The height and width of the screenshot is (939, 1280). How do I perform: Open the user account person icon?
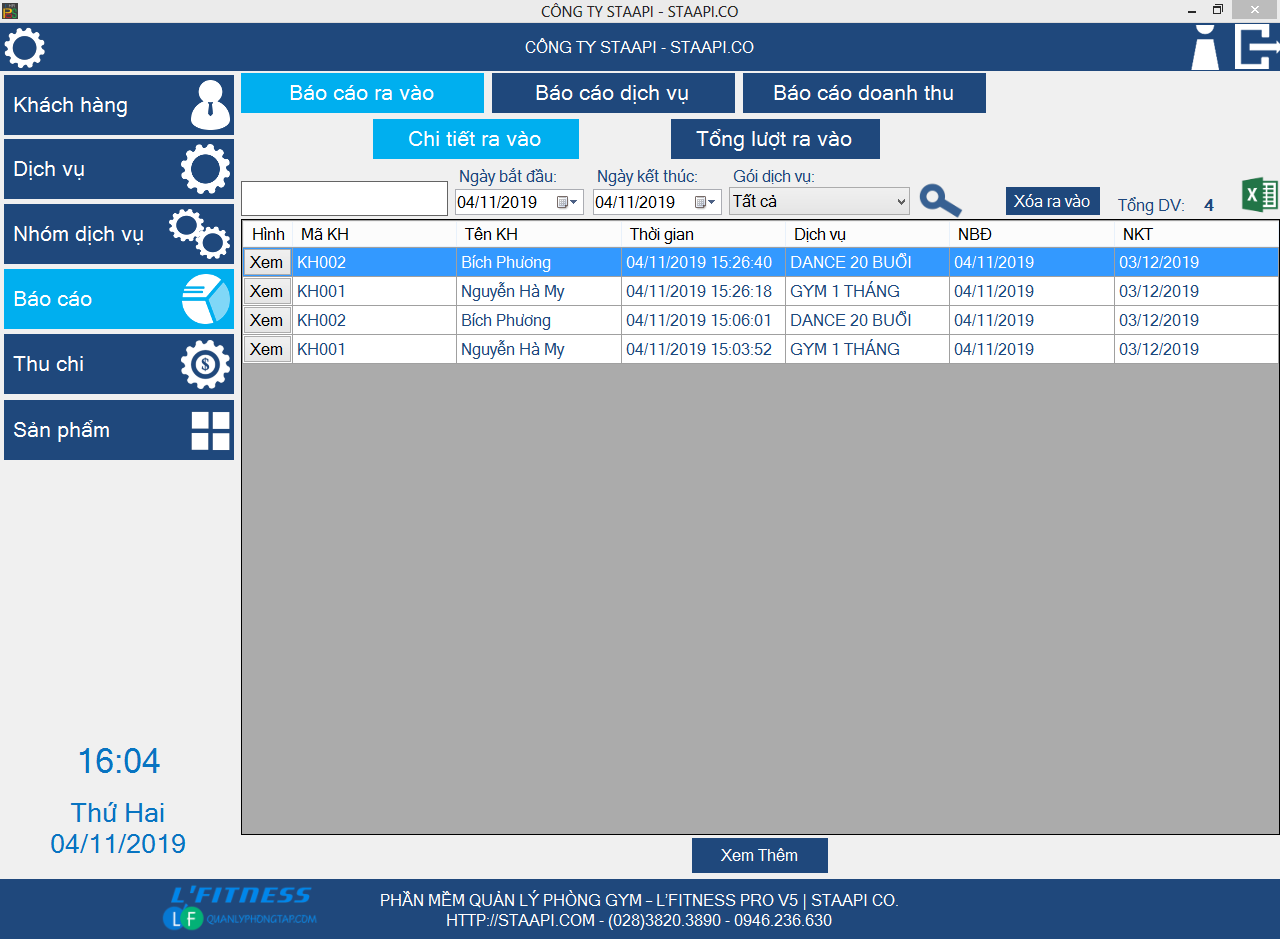point(1205,48)
